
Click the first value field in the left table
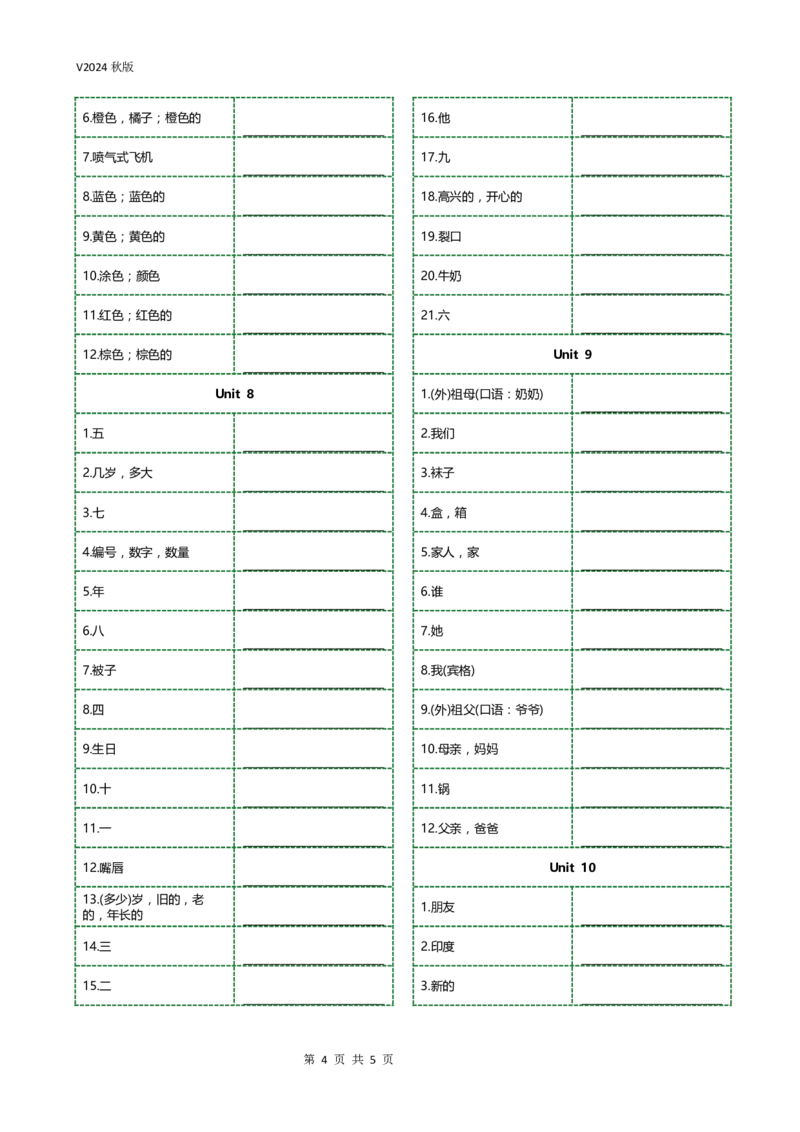312,117
